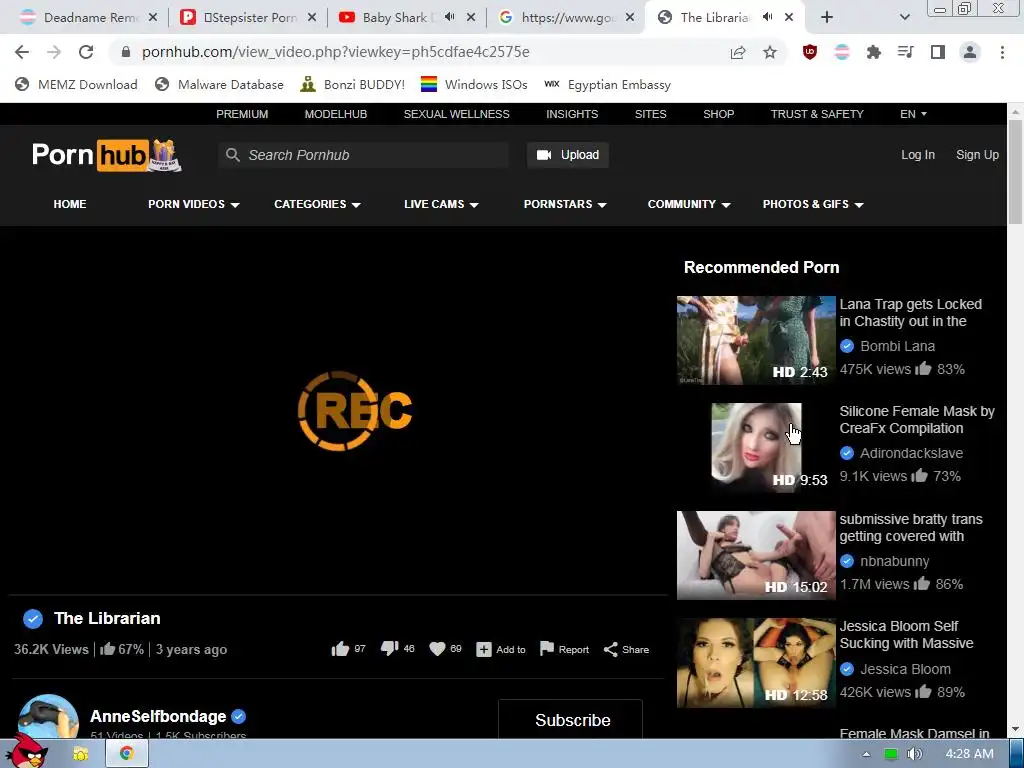Image resolution: width=1024 pixels, height=768 pixels.
Task: Click the Subscribe button
Action: (x=570, y=719)
